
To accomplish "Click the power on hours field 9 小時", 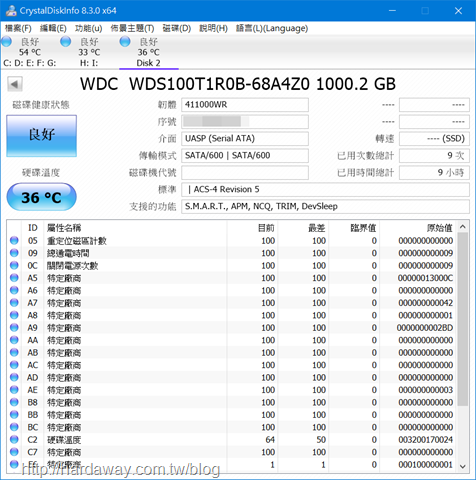I will click(x=434, y=173).
